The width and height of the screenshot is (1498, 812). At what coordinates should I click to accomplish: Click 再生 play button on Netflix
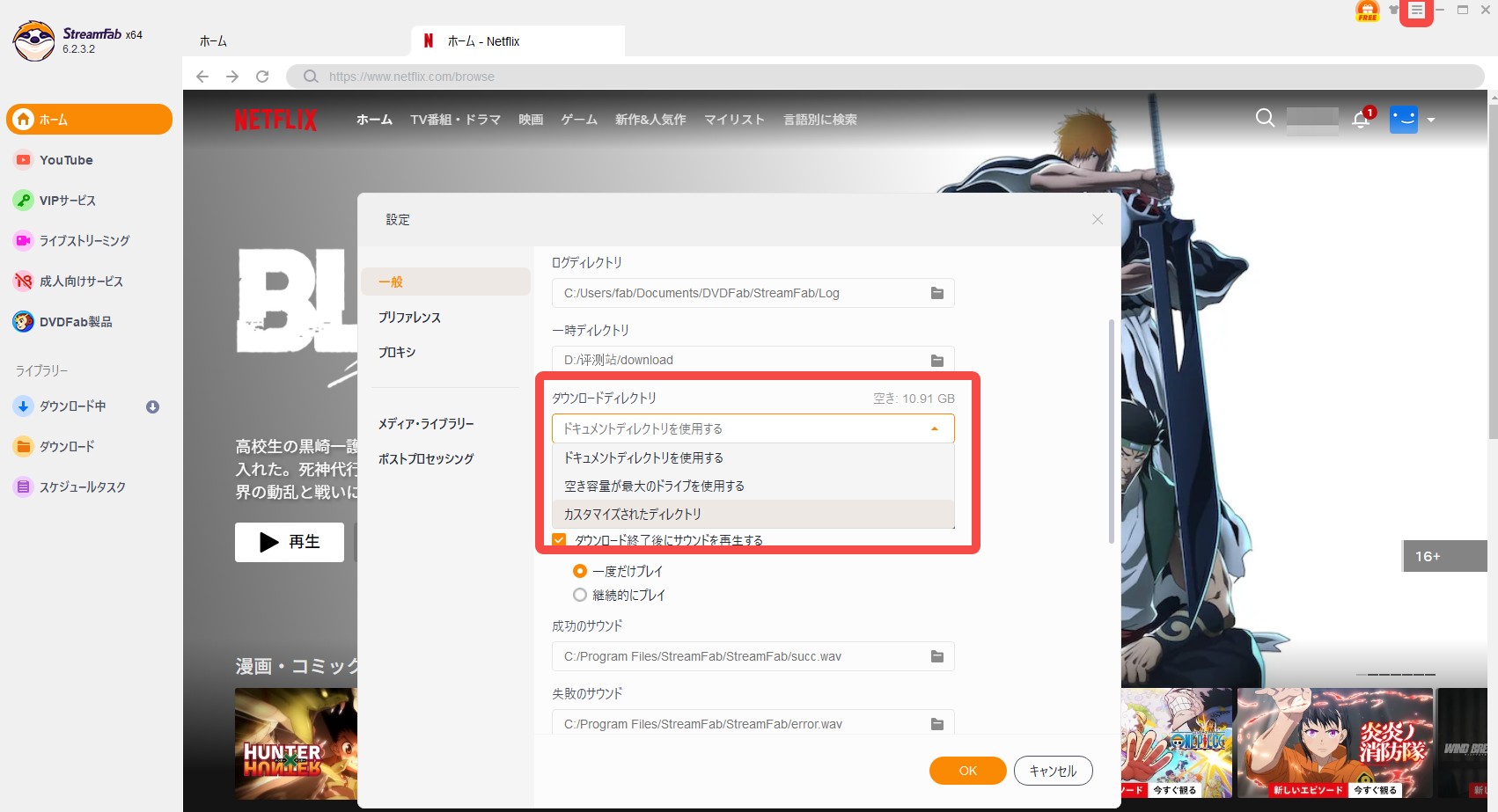tap(290, 542)
